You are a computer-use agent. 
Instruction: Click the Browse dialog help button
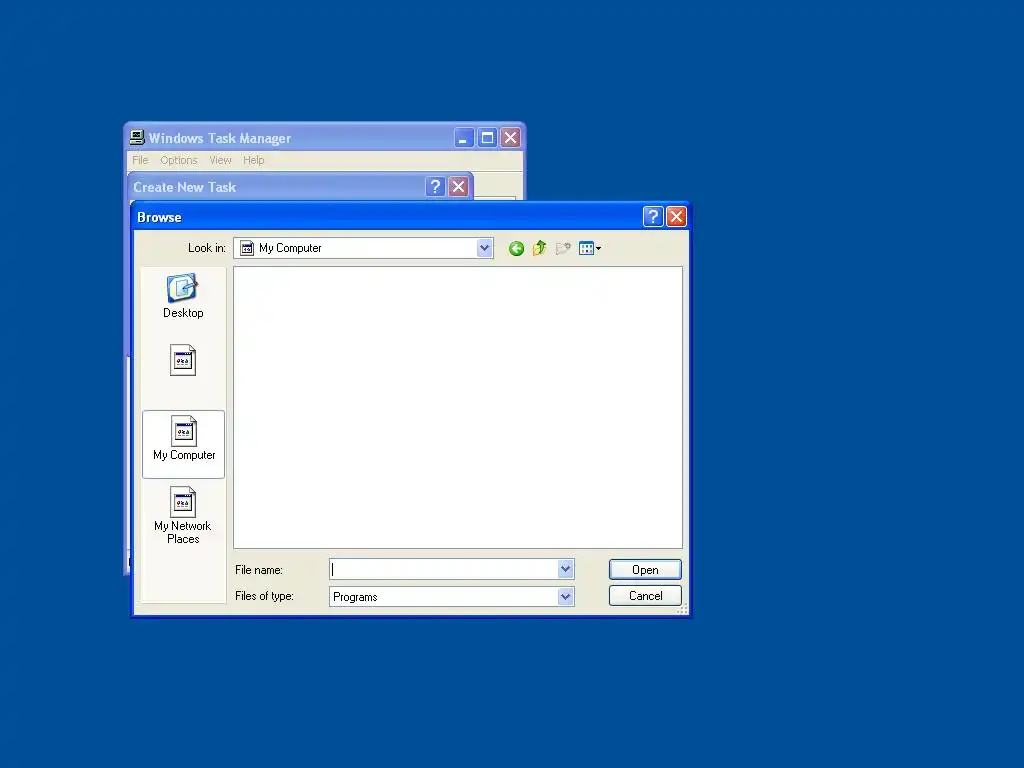click(x=653, y=216)
